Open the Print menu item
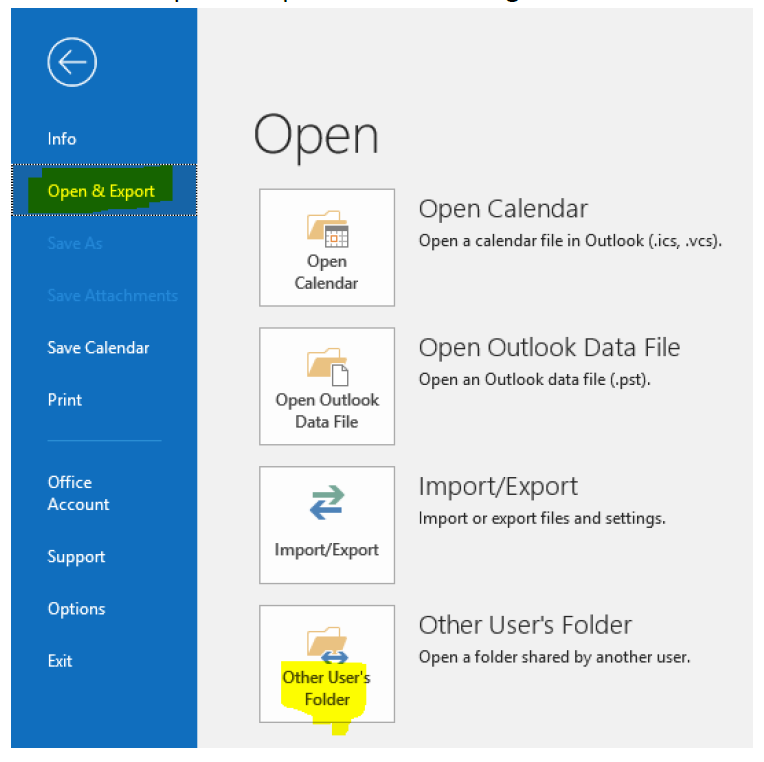The image size is (764, 762). (x=65, y=400)
